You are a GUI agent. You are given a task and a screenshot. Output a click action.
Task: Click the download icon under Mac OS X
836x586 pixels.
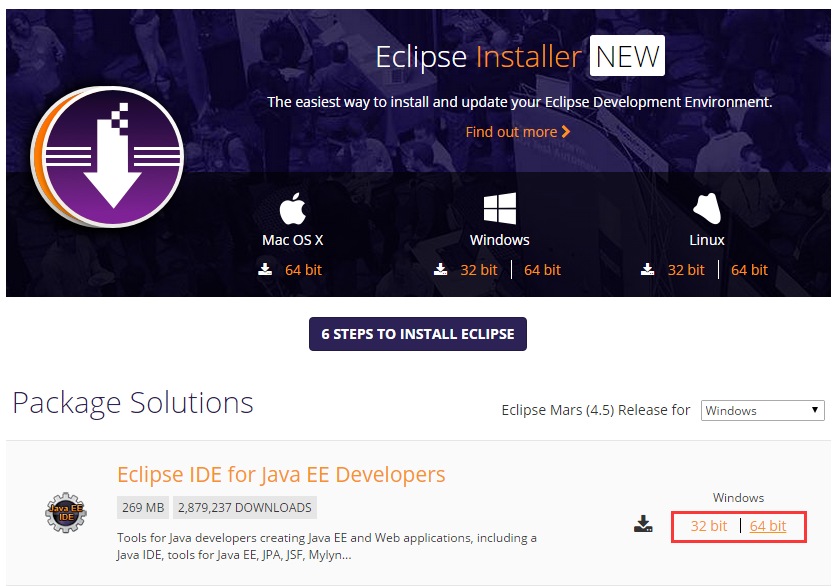point(265,269)
